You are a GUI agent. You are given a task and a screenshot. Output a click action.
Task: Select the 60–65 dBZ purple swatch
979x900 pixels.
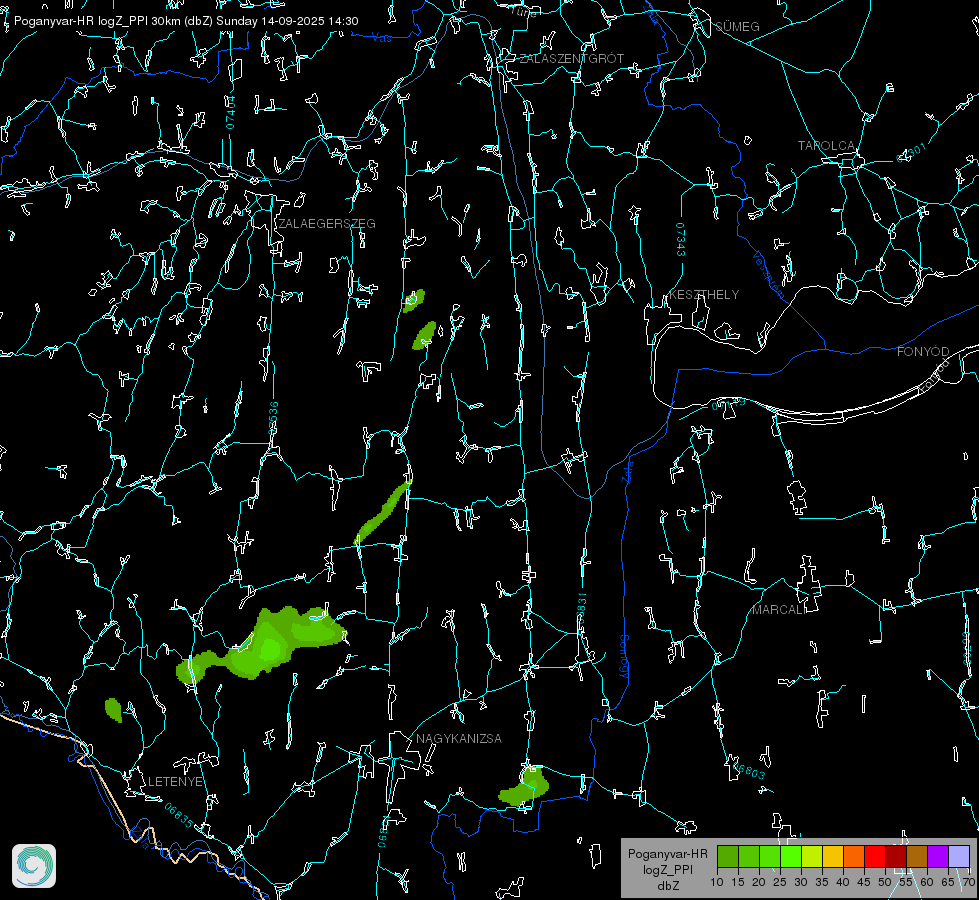[938, 856]
